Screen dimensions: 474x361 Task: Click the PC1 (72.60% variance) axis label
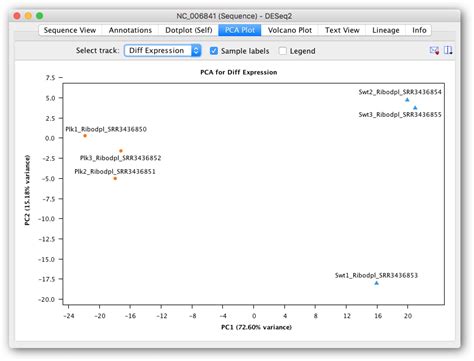point(256,327)
